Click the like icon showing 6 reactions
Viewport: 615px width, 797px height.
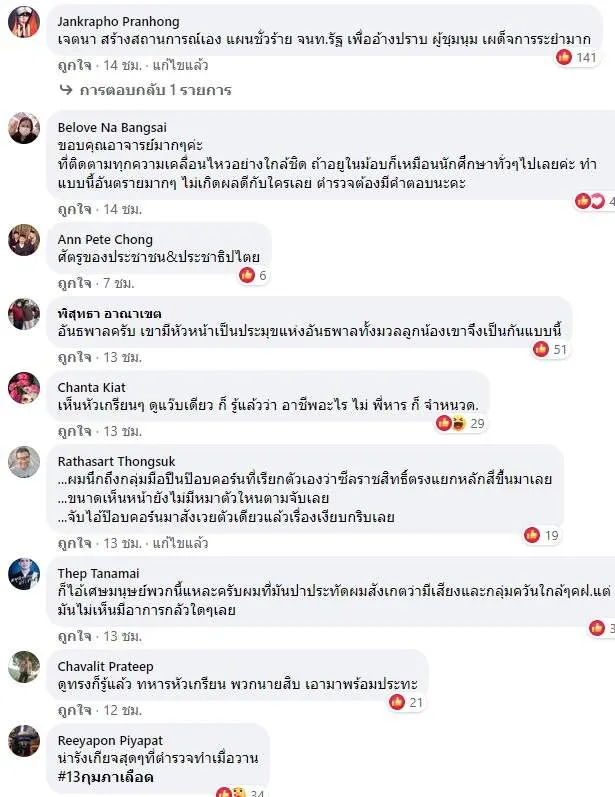[x=247, y=275]
